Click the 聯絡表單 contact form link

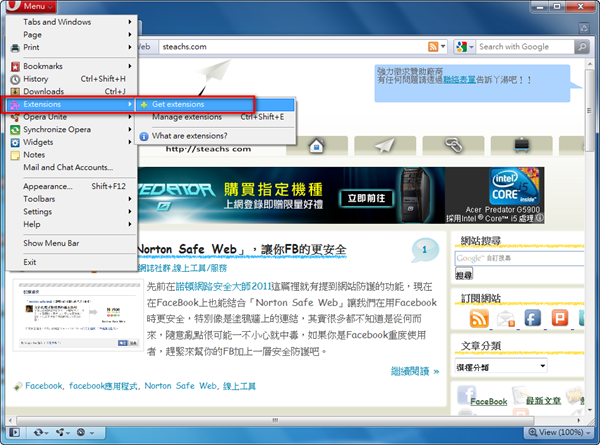(x=459, y=80)
